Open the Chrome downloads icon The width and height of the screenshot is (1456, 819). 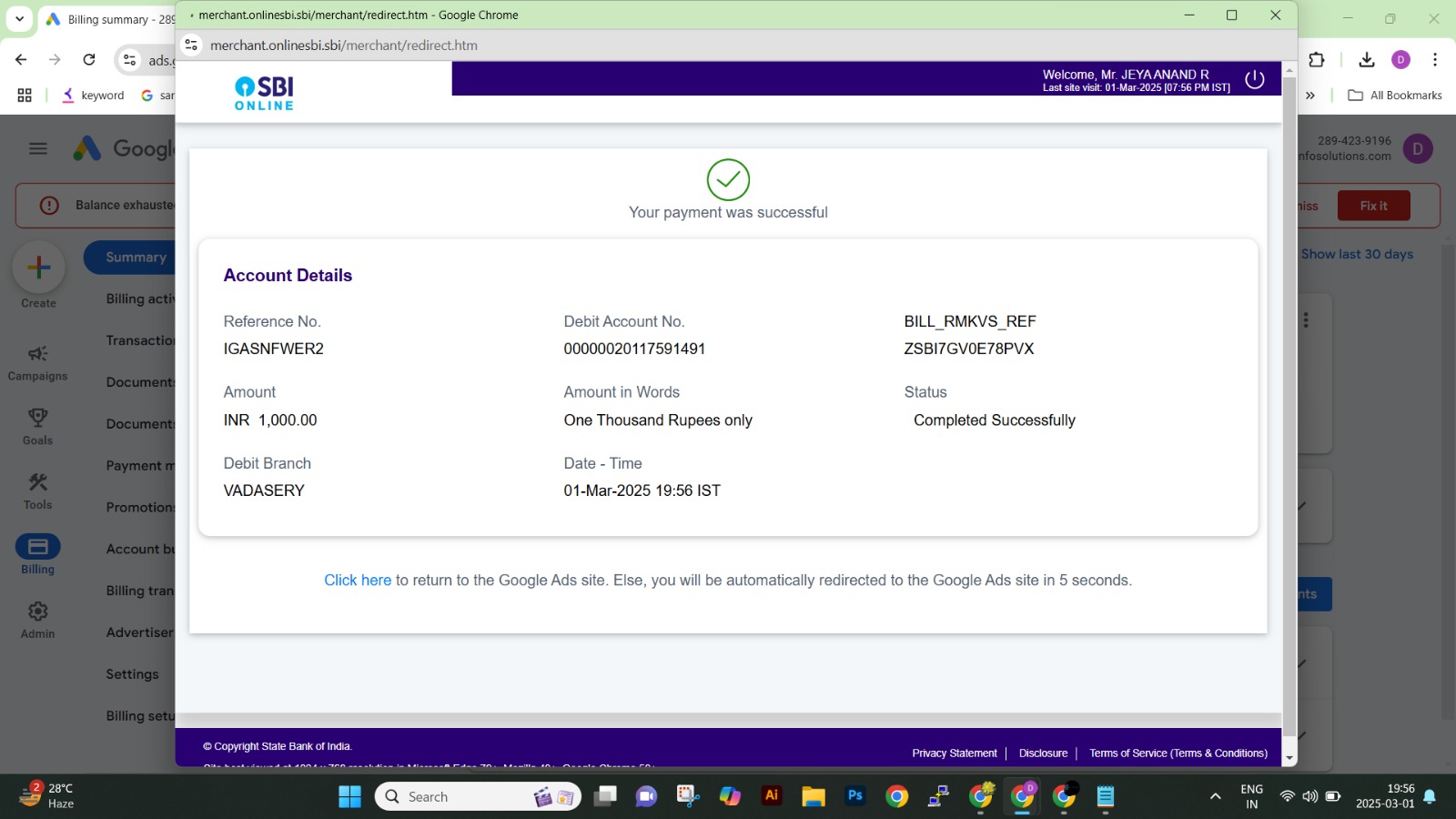tap(1366, 60)
